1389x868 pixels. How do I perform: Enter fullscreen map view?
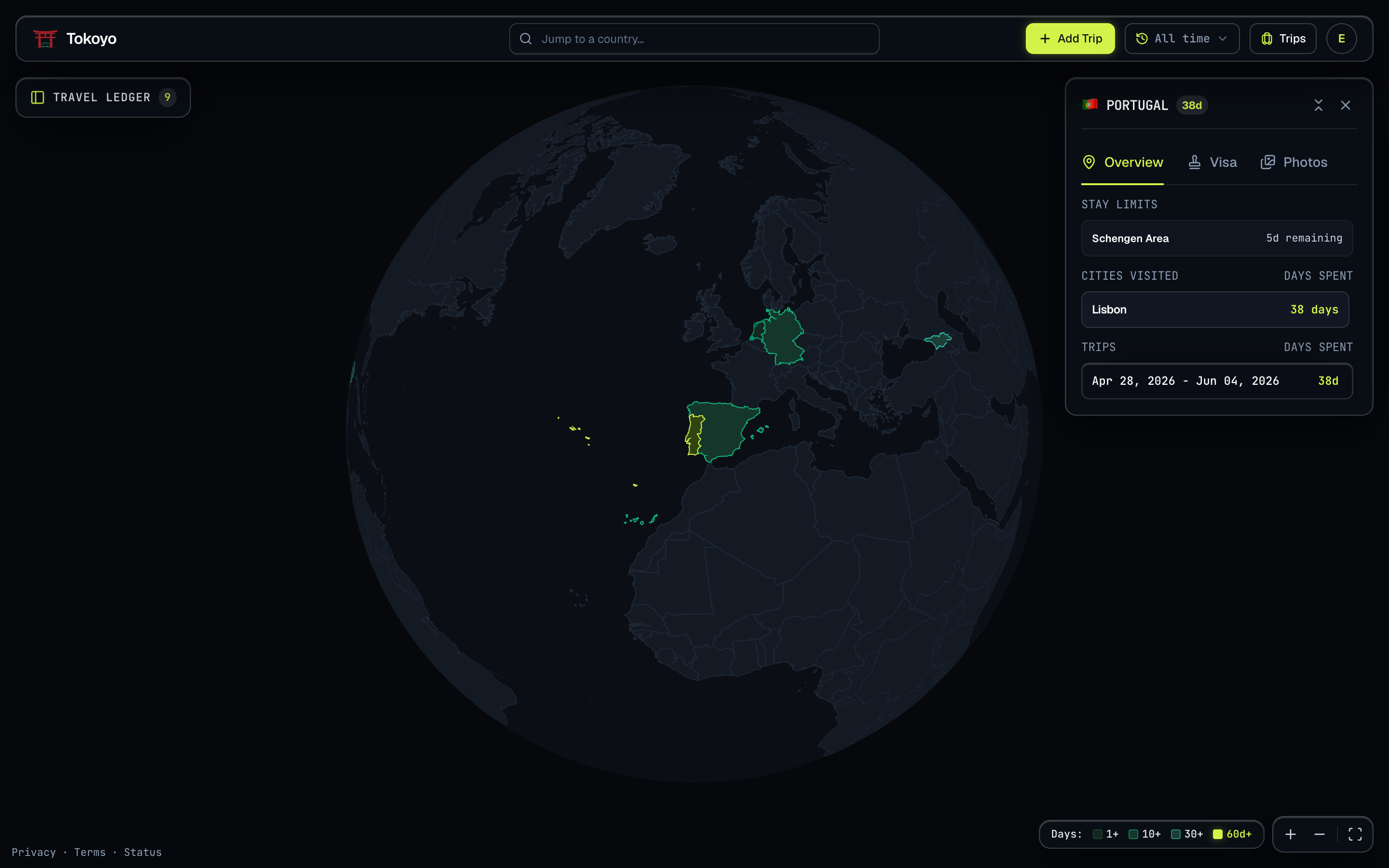pyautogui.click(x=1355, y=834)
